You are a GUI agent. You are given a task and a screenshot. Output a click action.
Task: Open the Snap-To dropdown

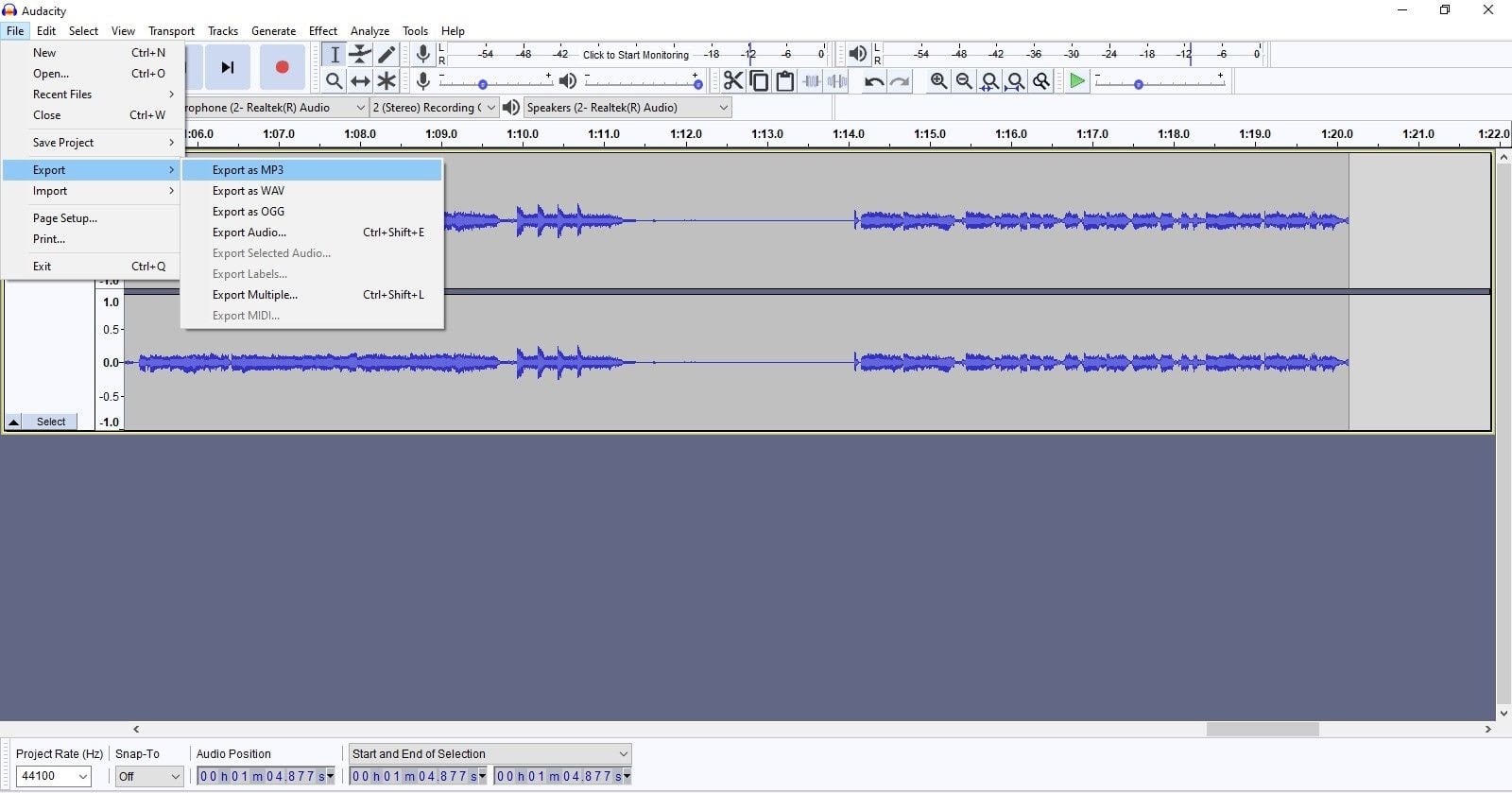[x=148, y=776]
